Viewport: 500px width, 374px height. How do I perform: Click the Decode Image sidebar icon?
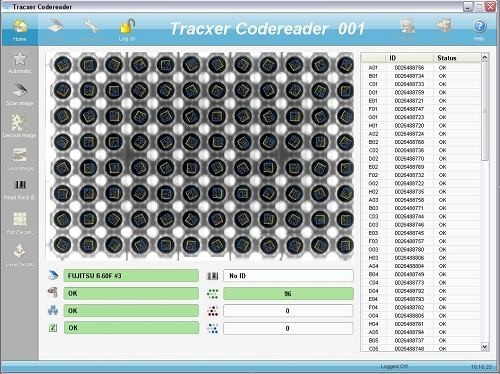click(18, 123)
